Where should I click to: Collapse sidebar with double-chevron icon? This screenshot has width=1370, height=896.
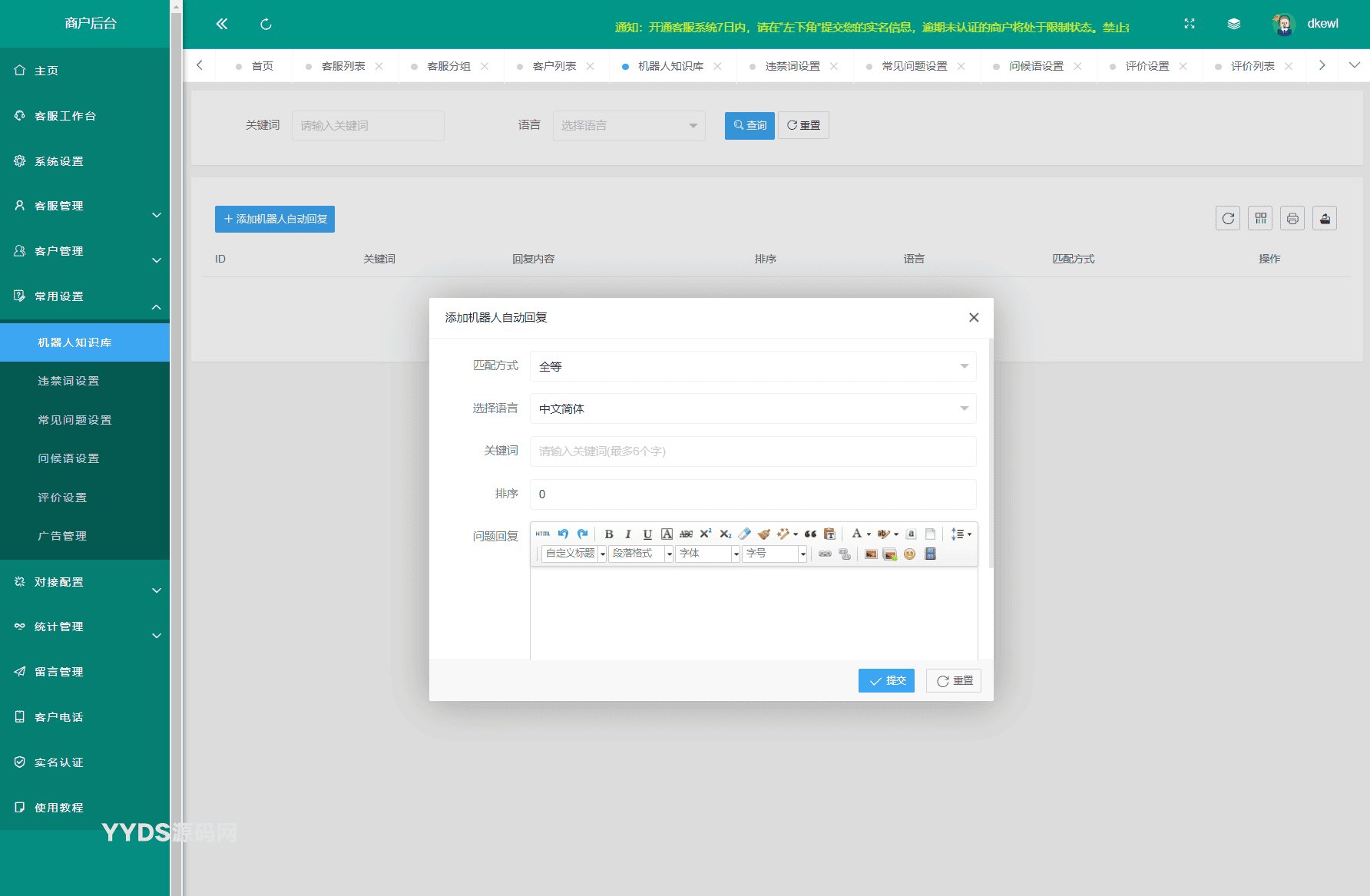222,24
